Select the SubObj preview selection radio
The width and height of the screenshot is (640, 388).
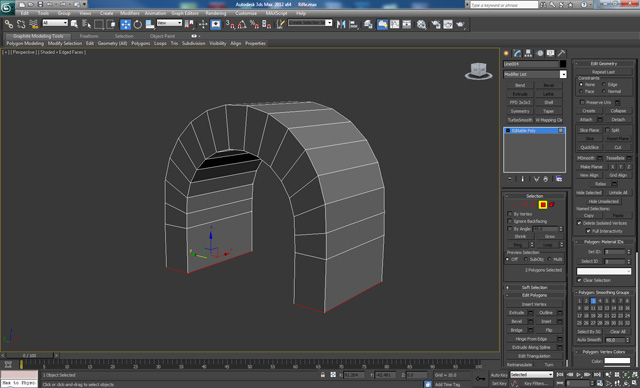526,259
